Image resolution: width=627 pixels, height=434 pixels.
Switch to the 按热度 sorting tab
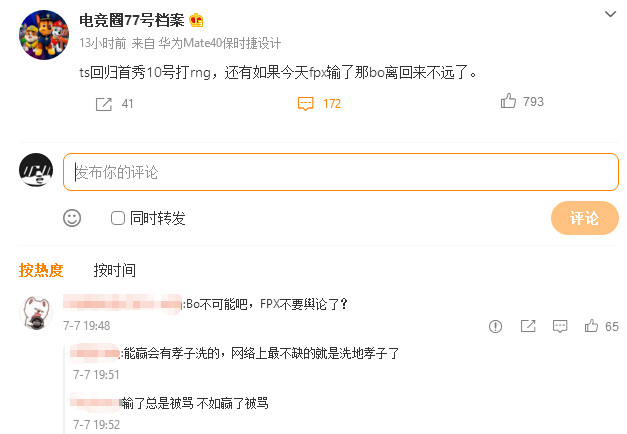(41, 270)
